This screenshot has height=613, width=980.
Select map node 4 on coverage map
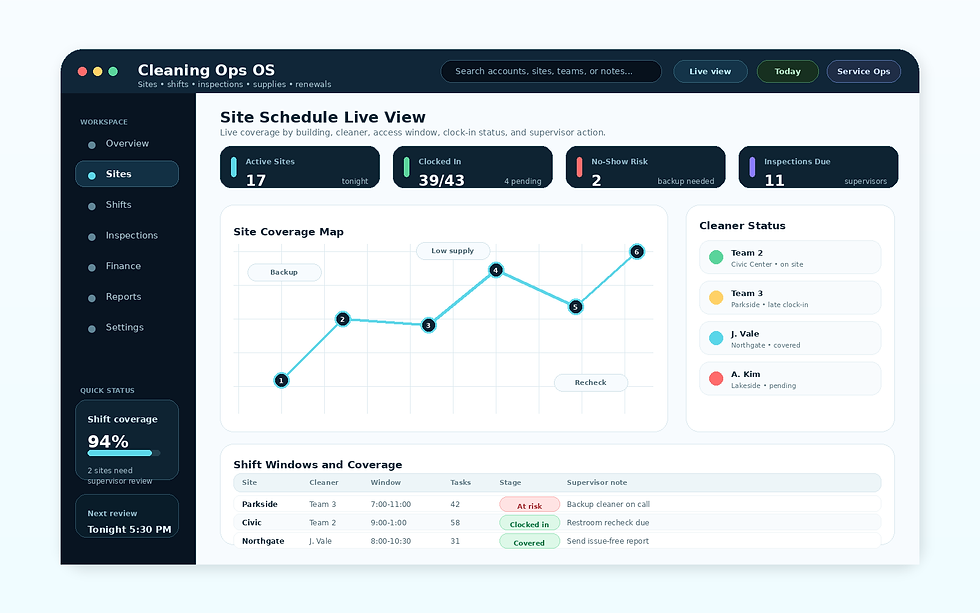(496, 270)
